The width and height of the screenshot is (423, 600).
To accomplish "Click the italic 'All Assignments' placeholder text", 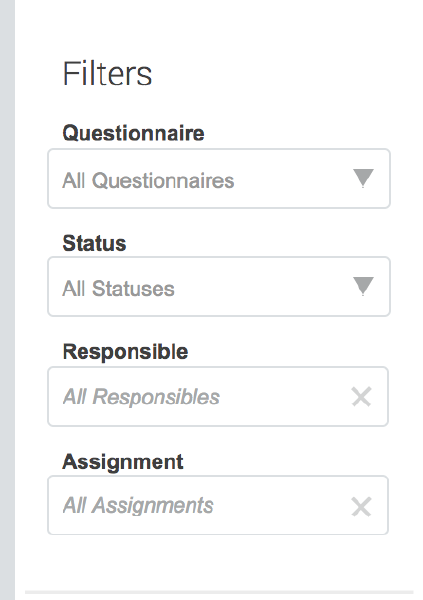I will pyautogui.click(x=138, y=505).
